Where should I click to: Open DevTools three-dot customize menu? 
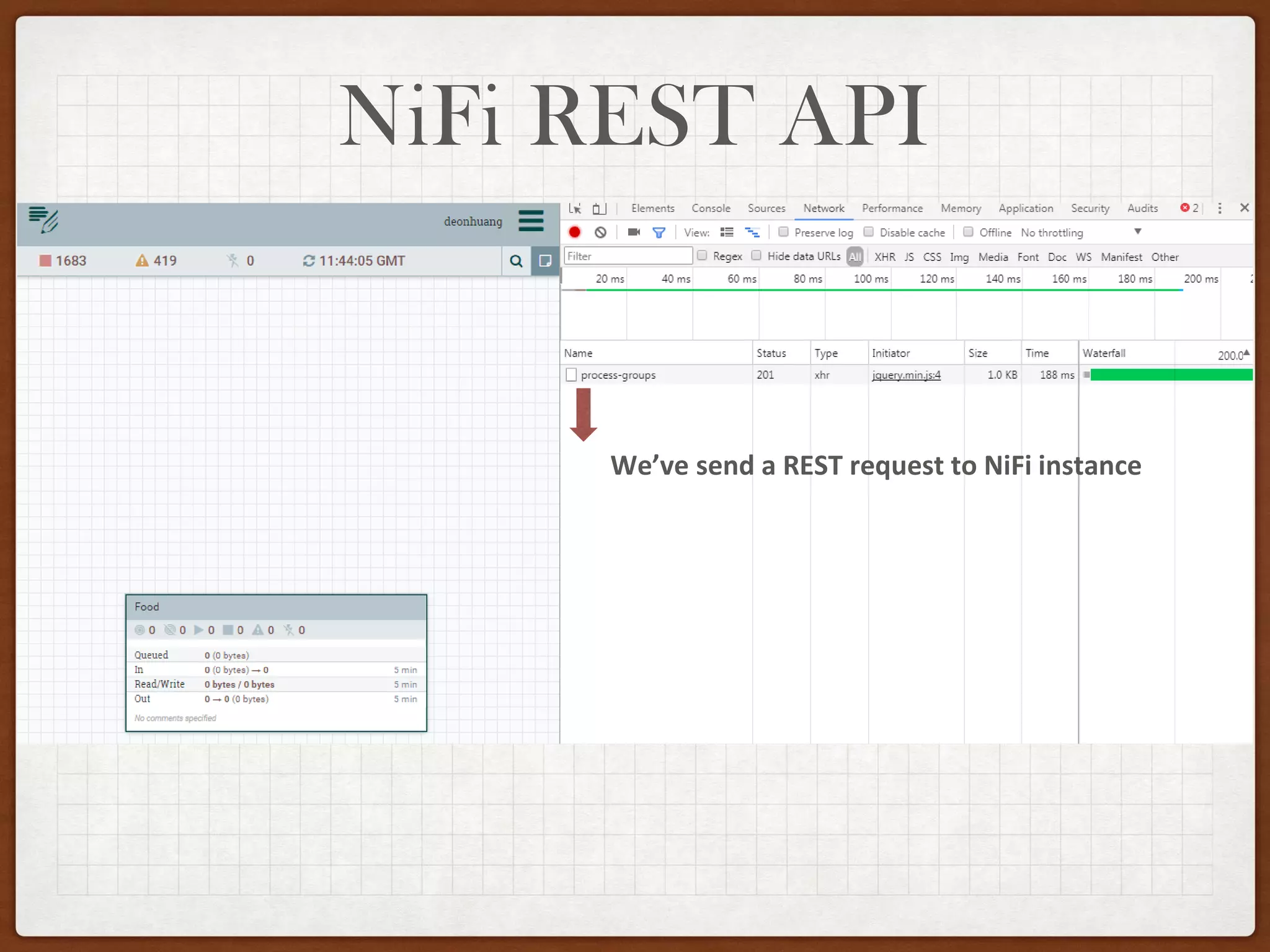[x=1220, y=208]
